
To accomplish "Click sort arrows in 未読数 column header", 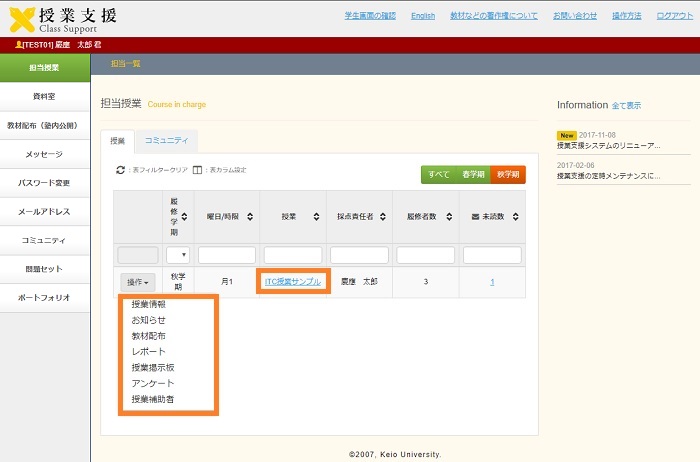I will point(517,216).
